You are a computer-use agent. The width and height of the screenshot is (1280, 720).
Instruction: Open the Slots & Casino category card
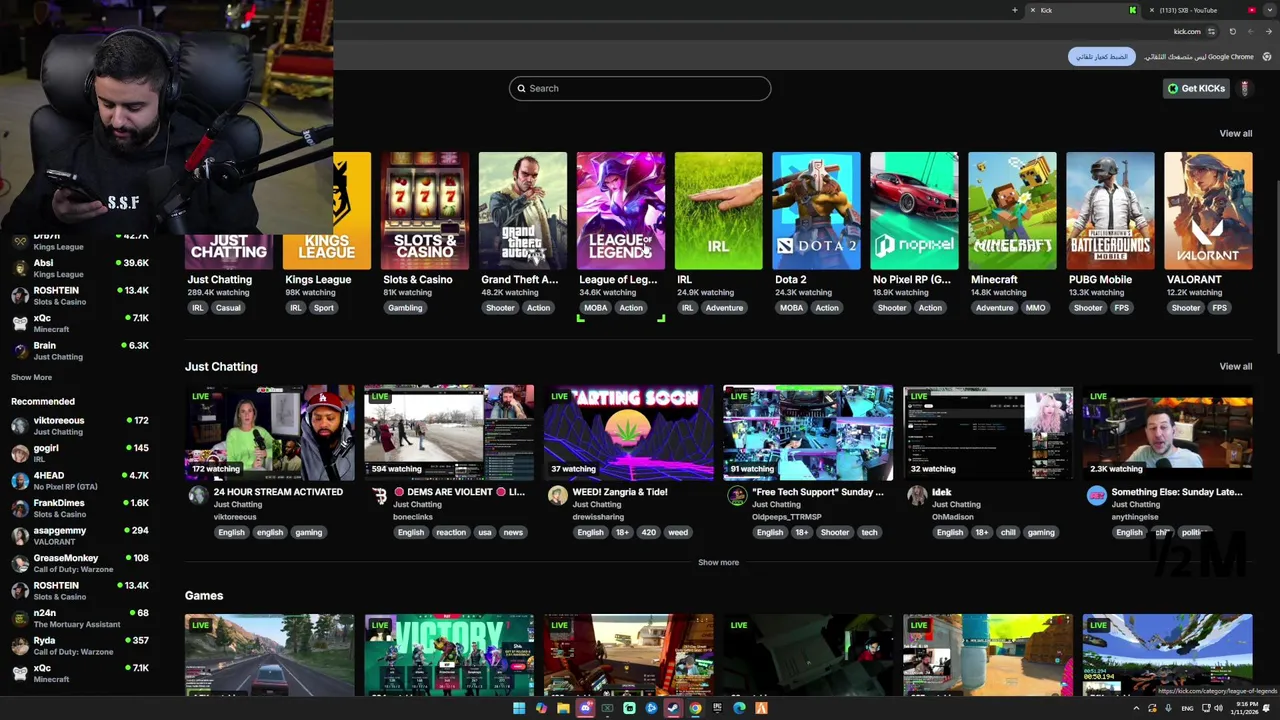click(x=424, y=211)
